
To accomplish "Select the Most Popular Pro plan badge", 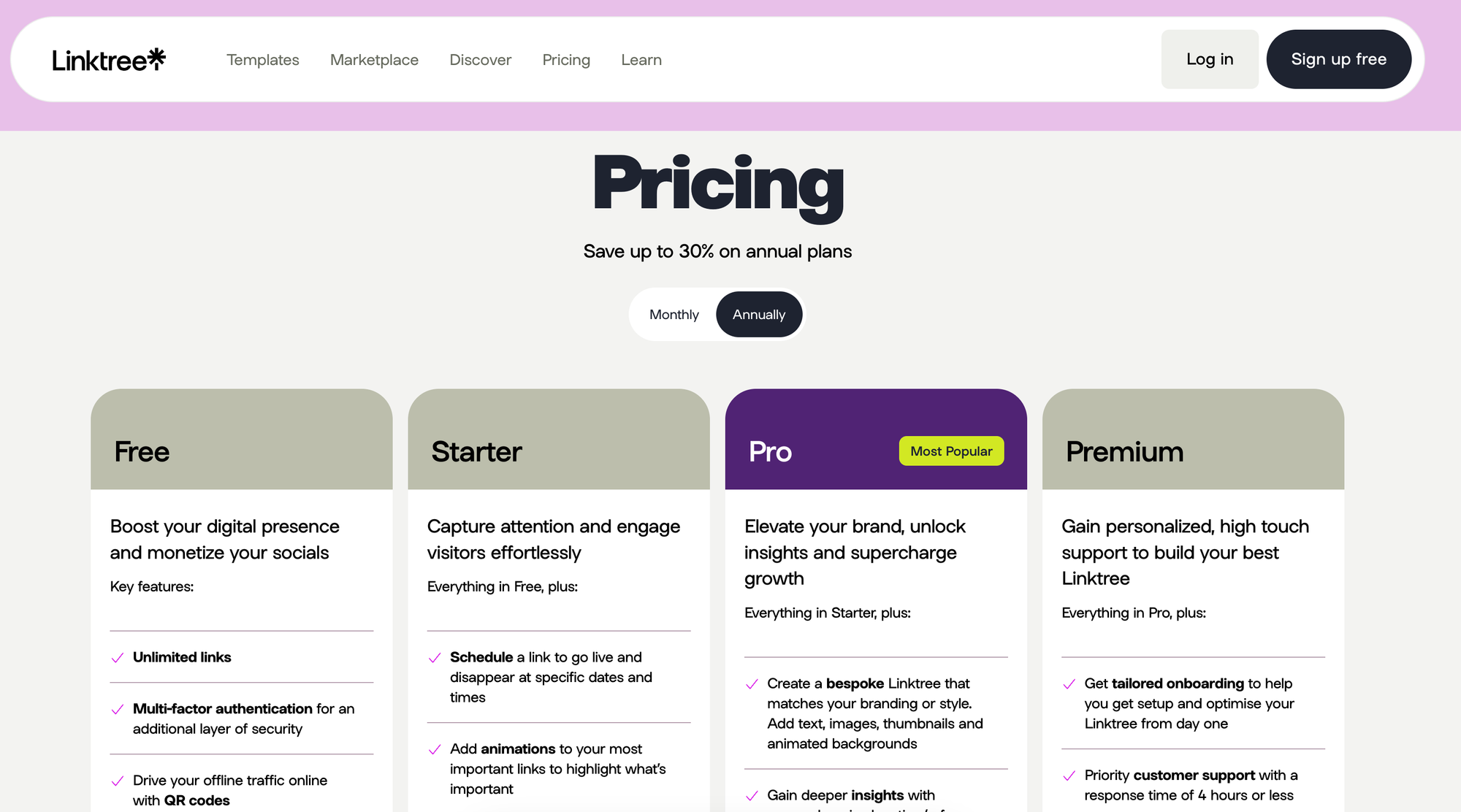I will pos(951,450).
